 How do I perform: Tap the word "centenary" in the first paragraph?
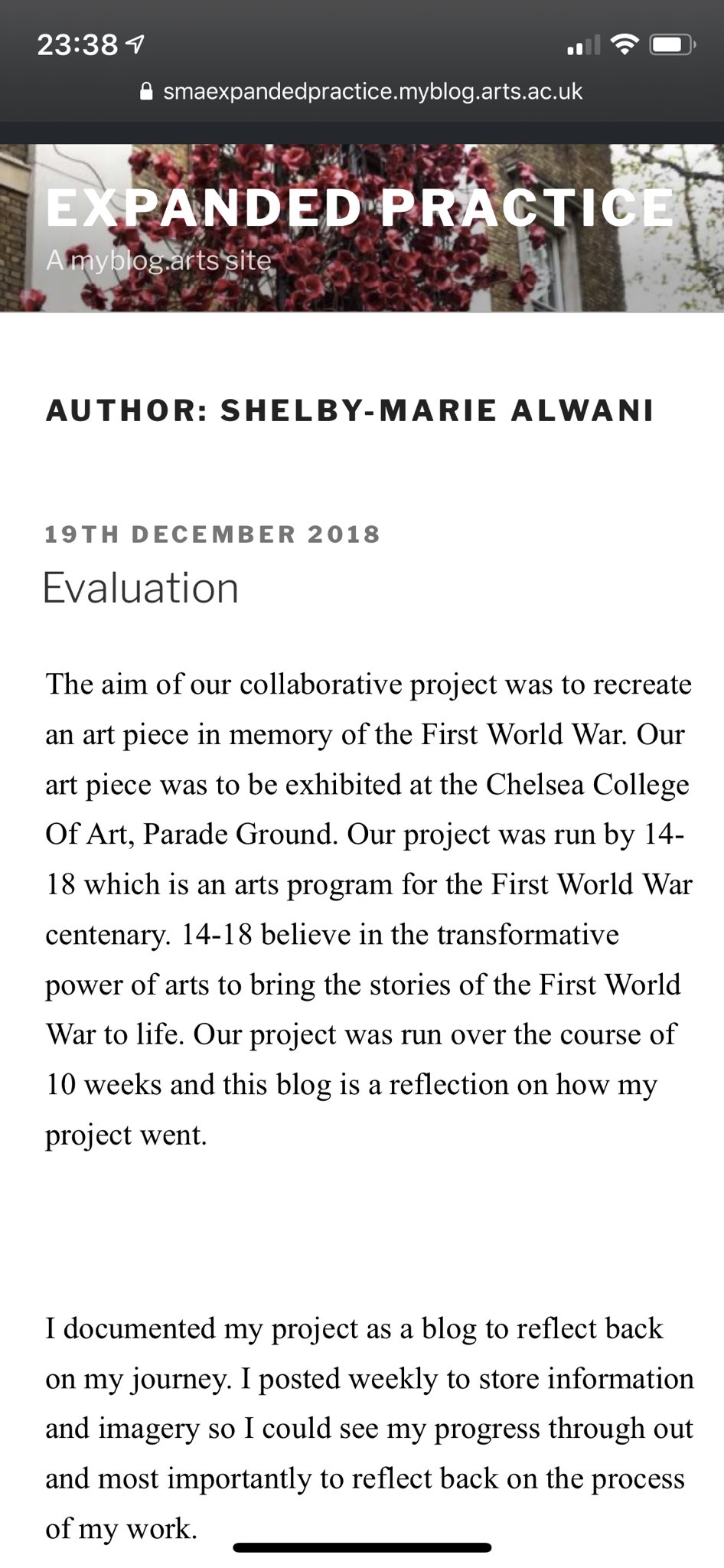(107, 935)
